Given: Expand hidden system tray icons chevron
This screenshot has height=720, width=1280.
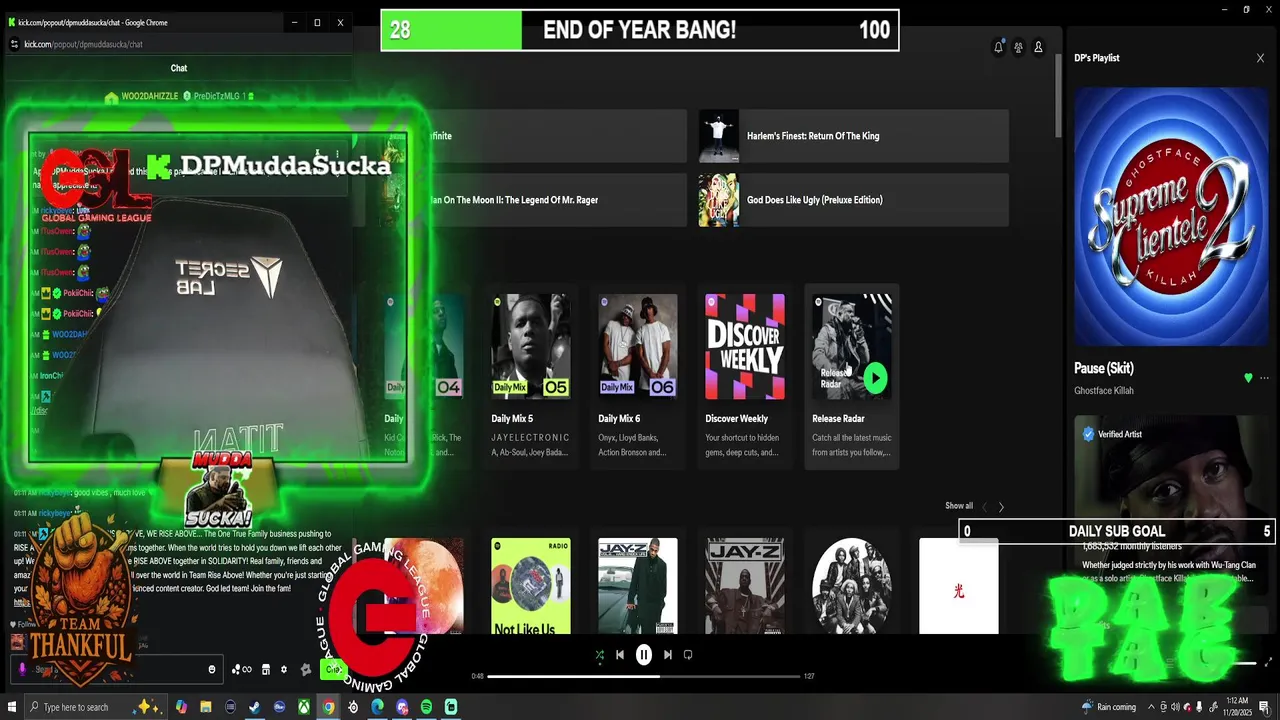Looking at the screenshot, I should coord(1151,707).
